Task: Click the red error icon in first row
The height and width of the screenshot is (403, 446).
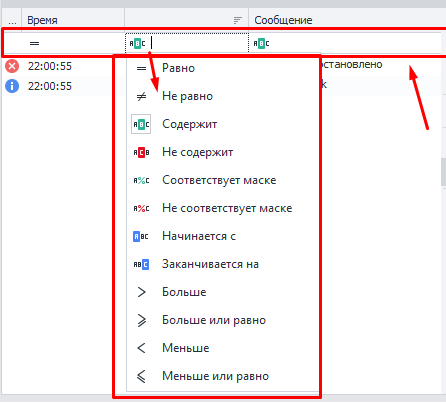Action: (x=12, y=66)
